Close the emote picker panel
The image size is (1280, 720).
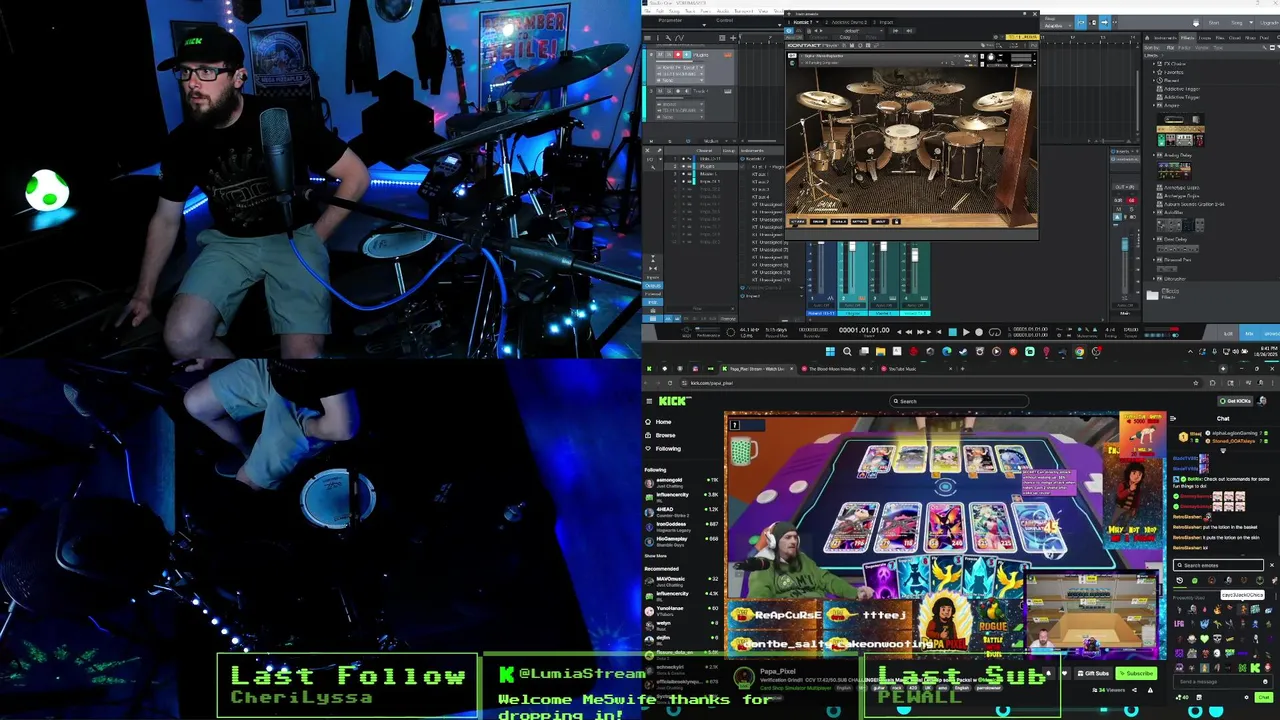point(1272,565)
